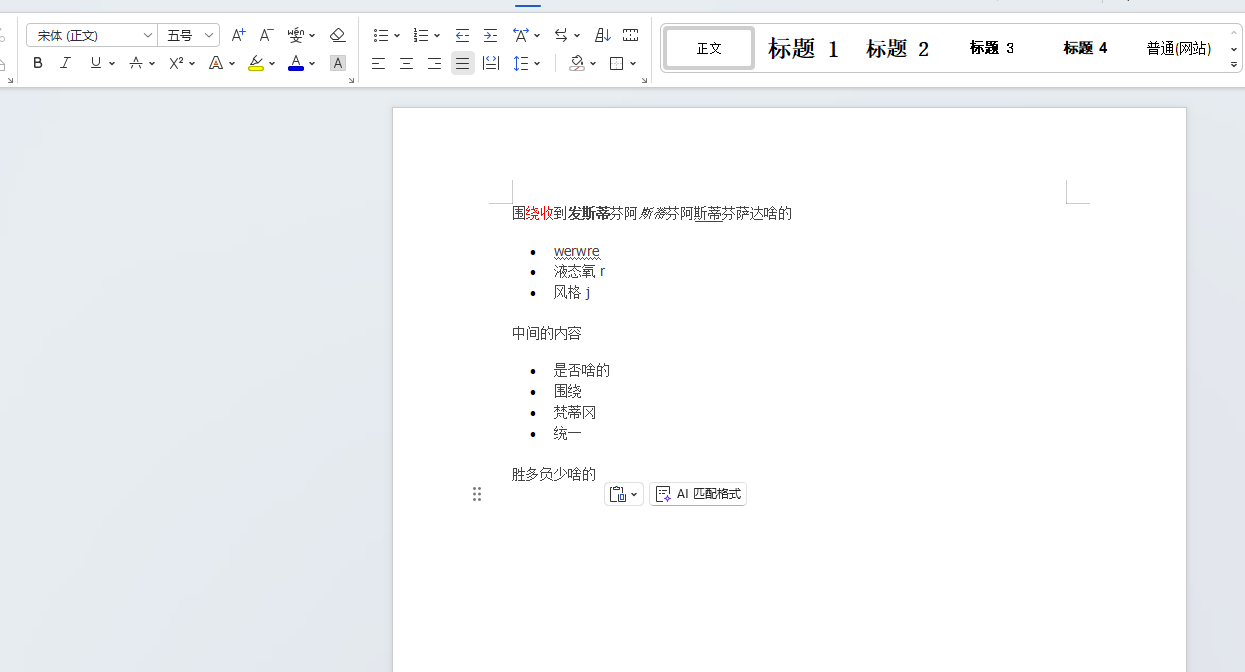Viewport: 1245px width, 672px height.
Task: Apply superscript X² formatting
Action: tap(176, 63)
